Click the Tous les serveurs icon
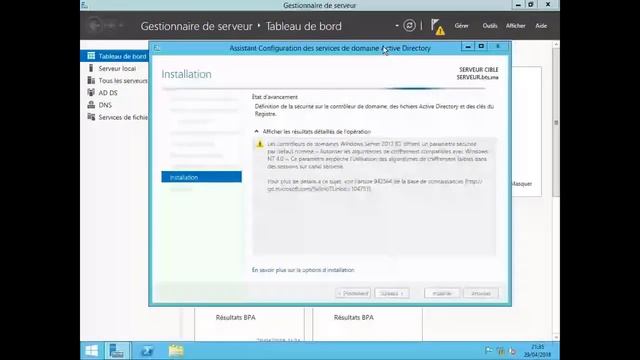 click(x=91, y=80)
